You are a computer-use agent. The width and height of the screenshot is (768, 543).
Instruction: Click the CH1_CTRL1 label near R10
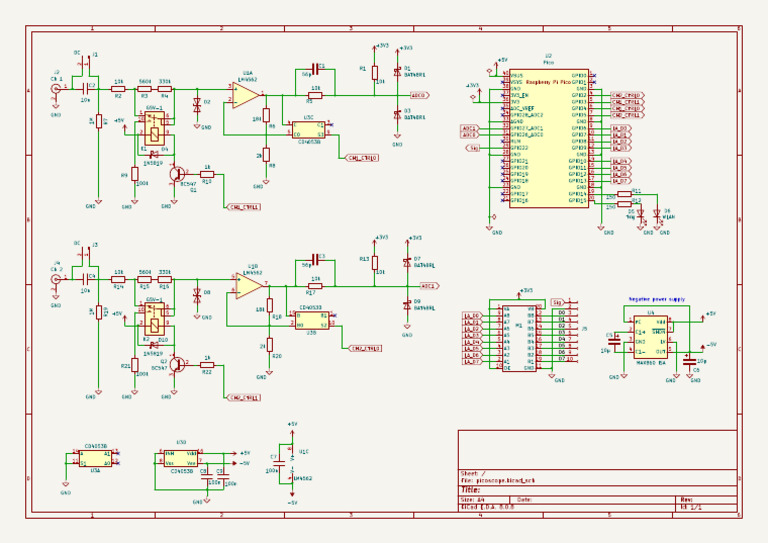coord(245,207)
